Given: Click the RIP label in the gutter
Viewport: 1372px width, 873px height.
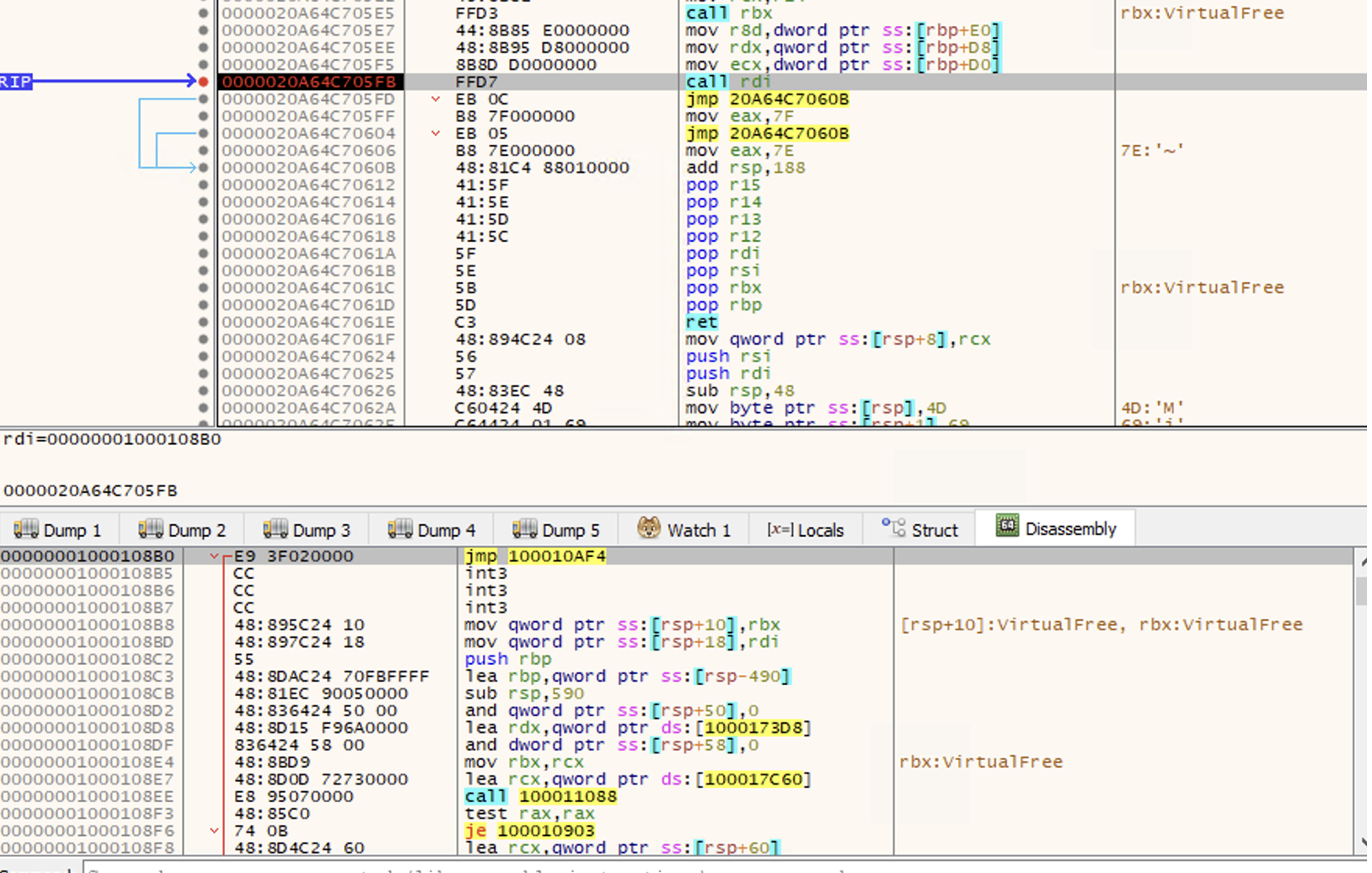Looking at the screenshot, I should [x=15, y=82].
